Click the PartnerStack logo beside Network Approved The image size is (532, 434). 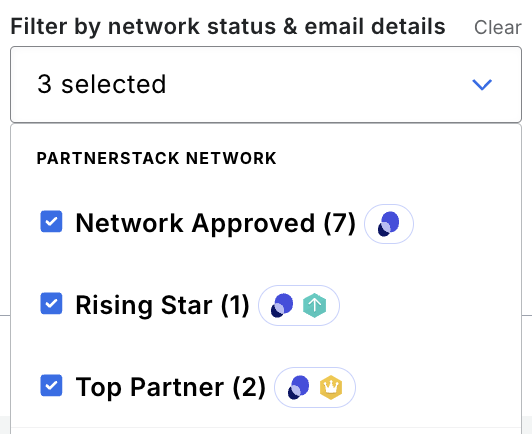tap(388, 224)
